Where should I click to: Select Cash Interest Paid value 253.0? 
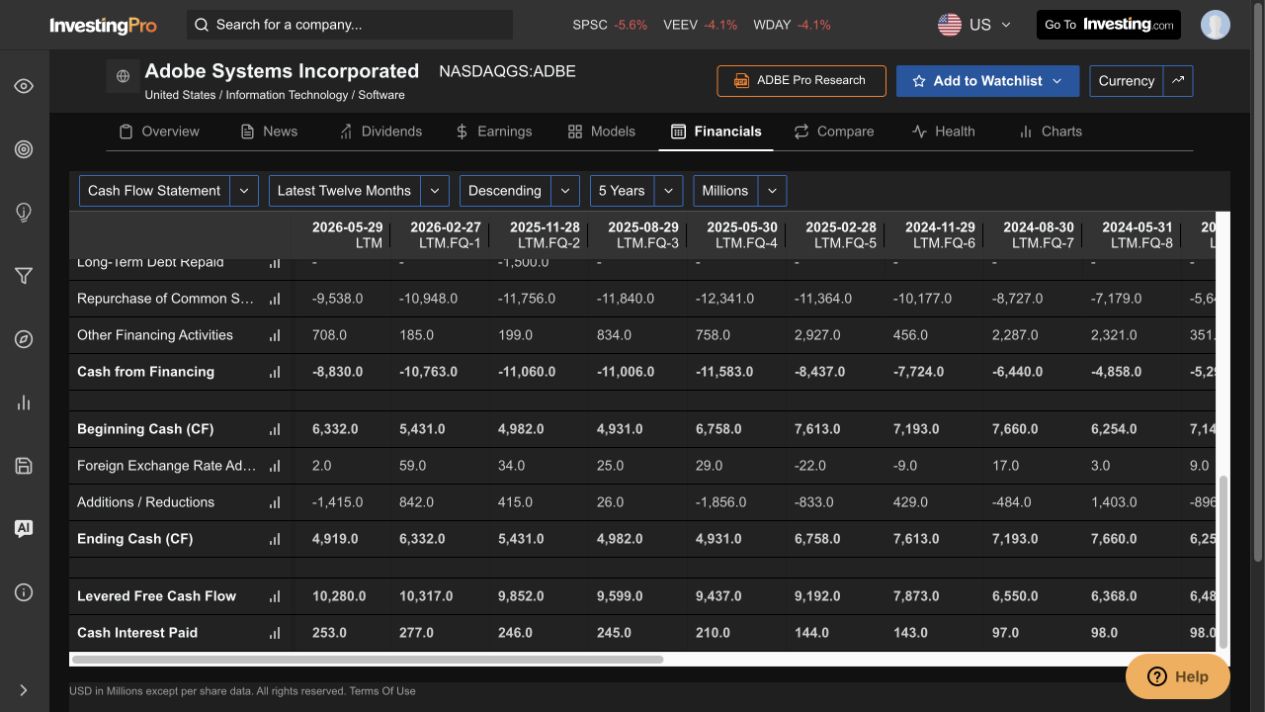329,633
